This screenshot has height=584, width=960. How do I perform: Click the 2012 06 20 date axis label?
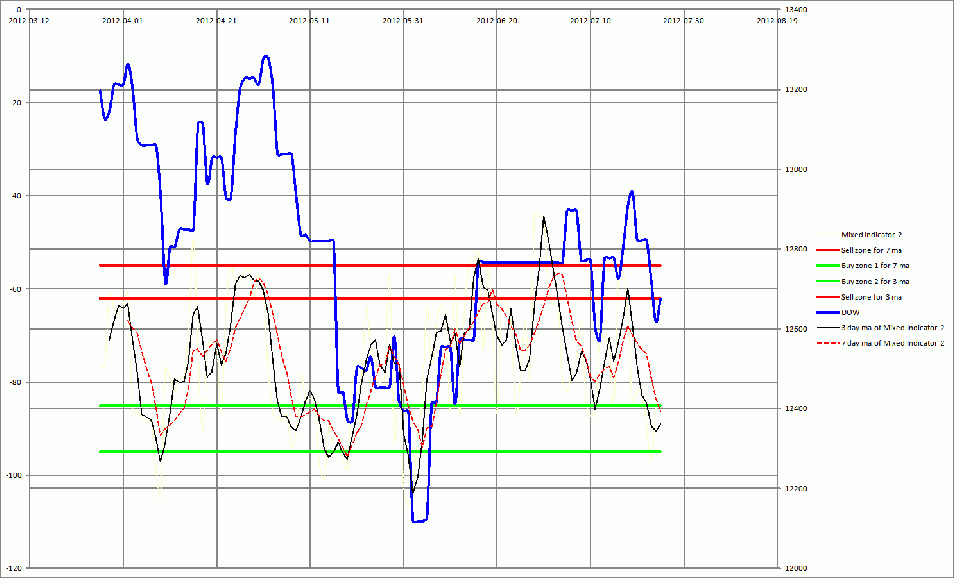click(497, 20)
